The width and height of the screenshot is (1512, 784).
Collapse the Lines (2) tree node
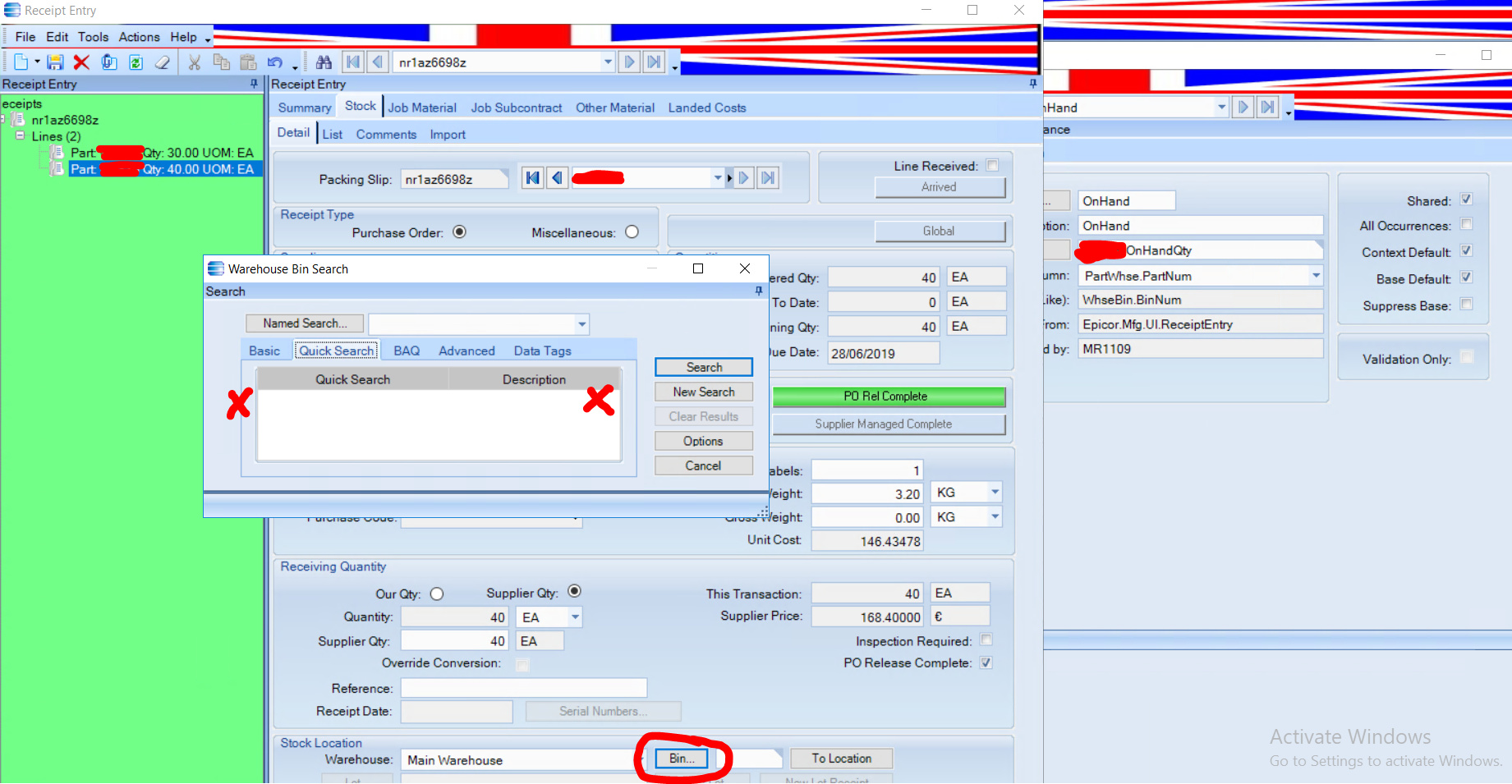[21, 135]
